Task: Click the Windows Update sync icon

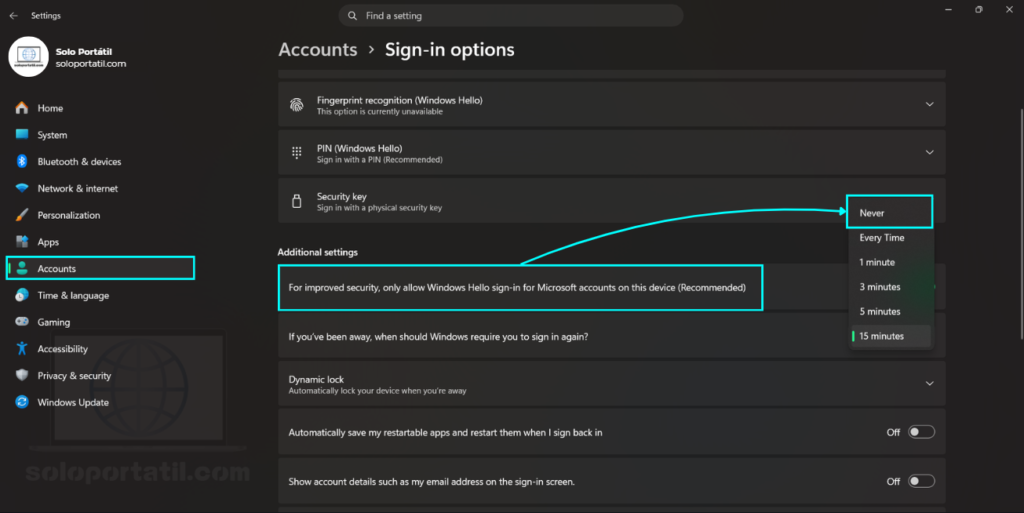Action: tap(22, 402)
